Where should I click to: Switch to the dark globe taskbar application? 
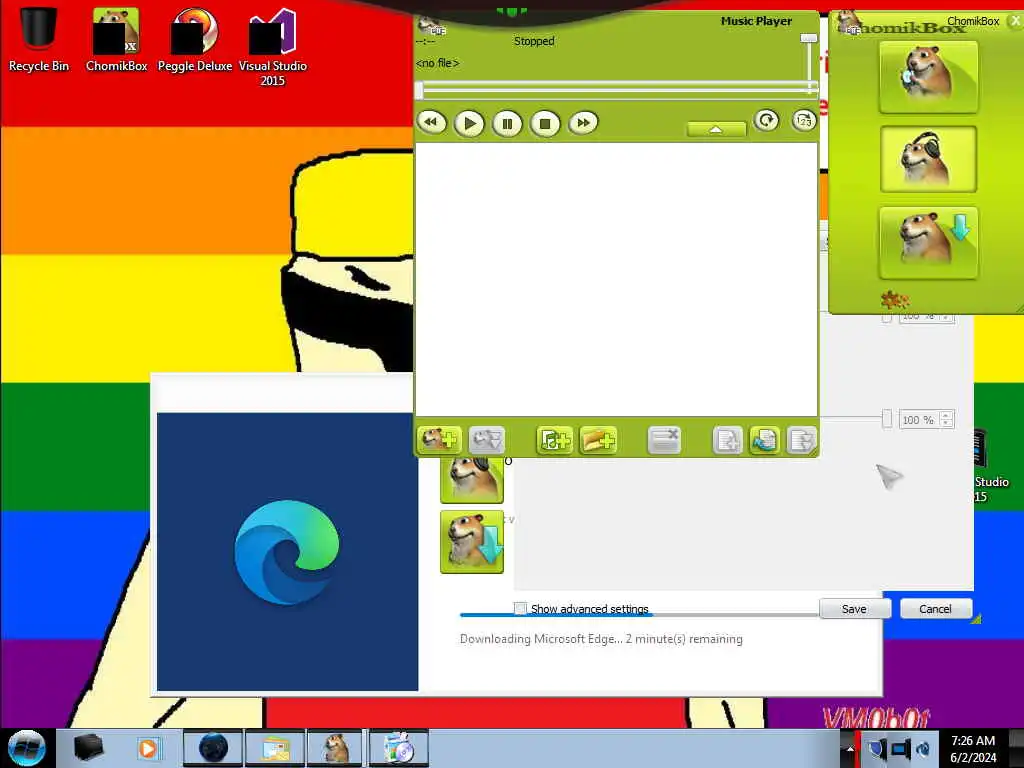click(213, 748)
